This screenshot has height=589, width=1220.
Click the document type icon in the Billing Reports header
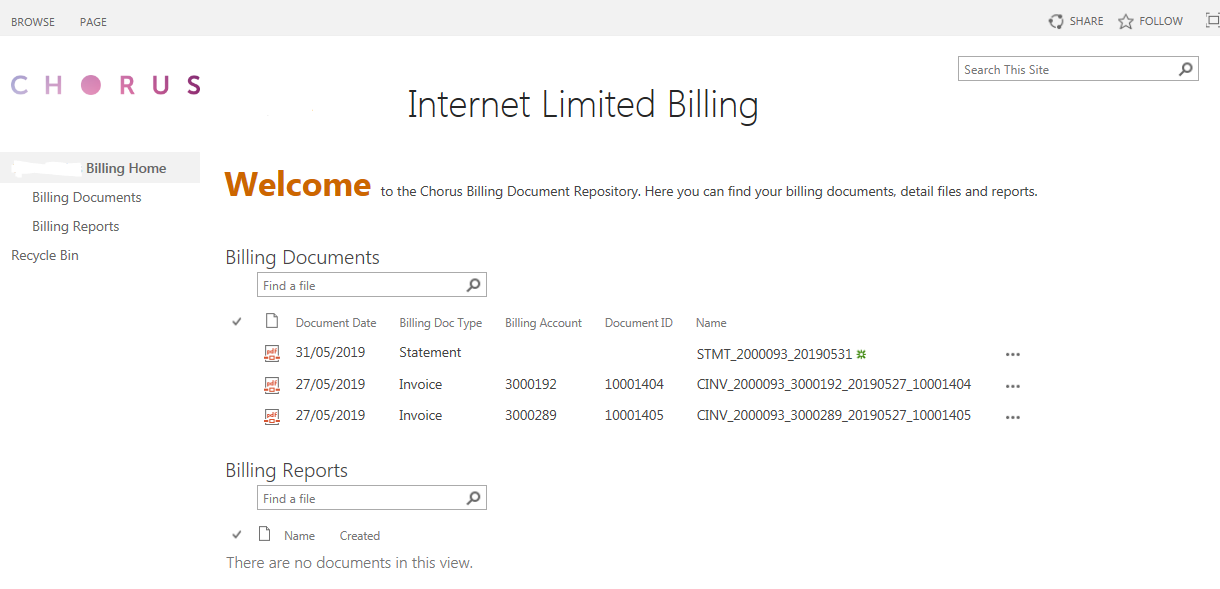265,534
